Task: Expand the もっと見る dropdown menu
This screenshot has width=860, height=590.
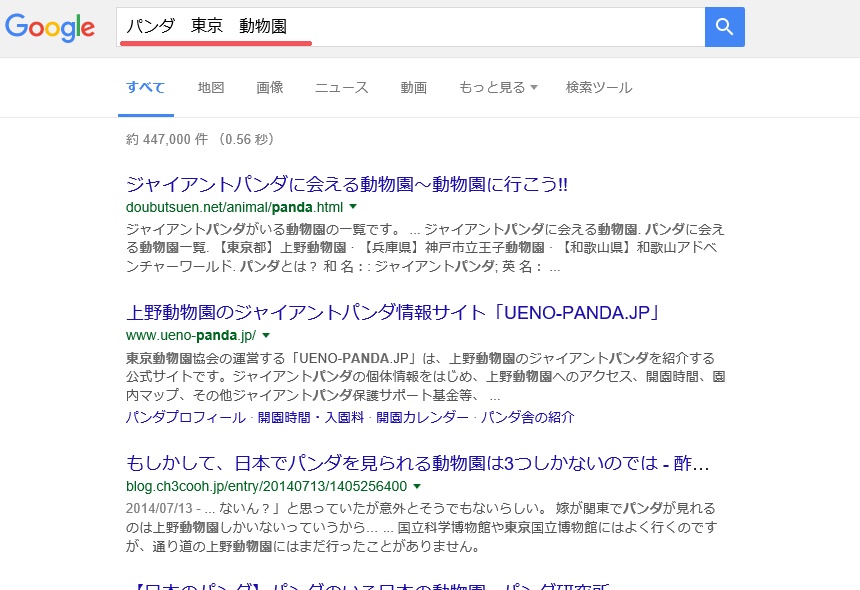Action: coord(498,88)
